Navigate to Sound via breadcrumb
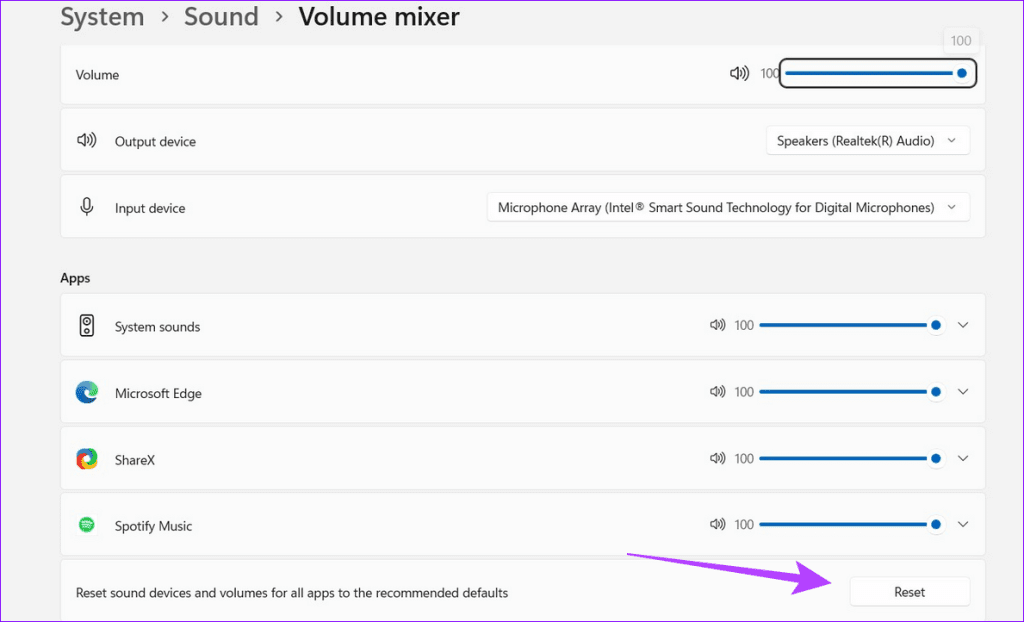The height and width of the screenshot is (622, 1024). (x=221, y=17)
